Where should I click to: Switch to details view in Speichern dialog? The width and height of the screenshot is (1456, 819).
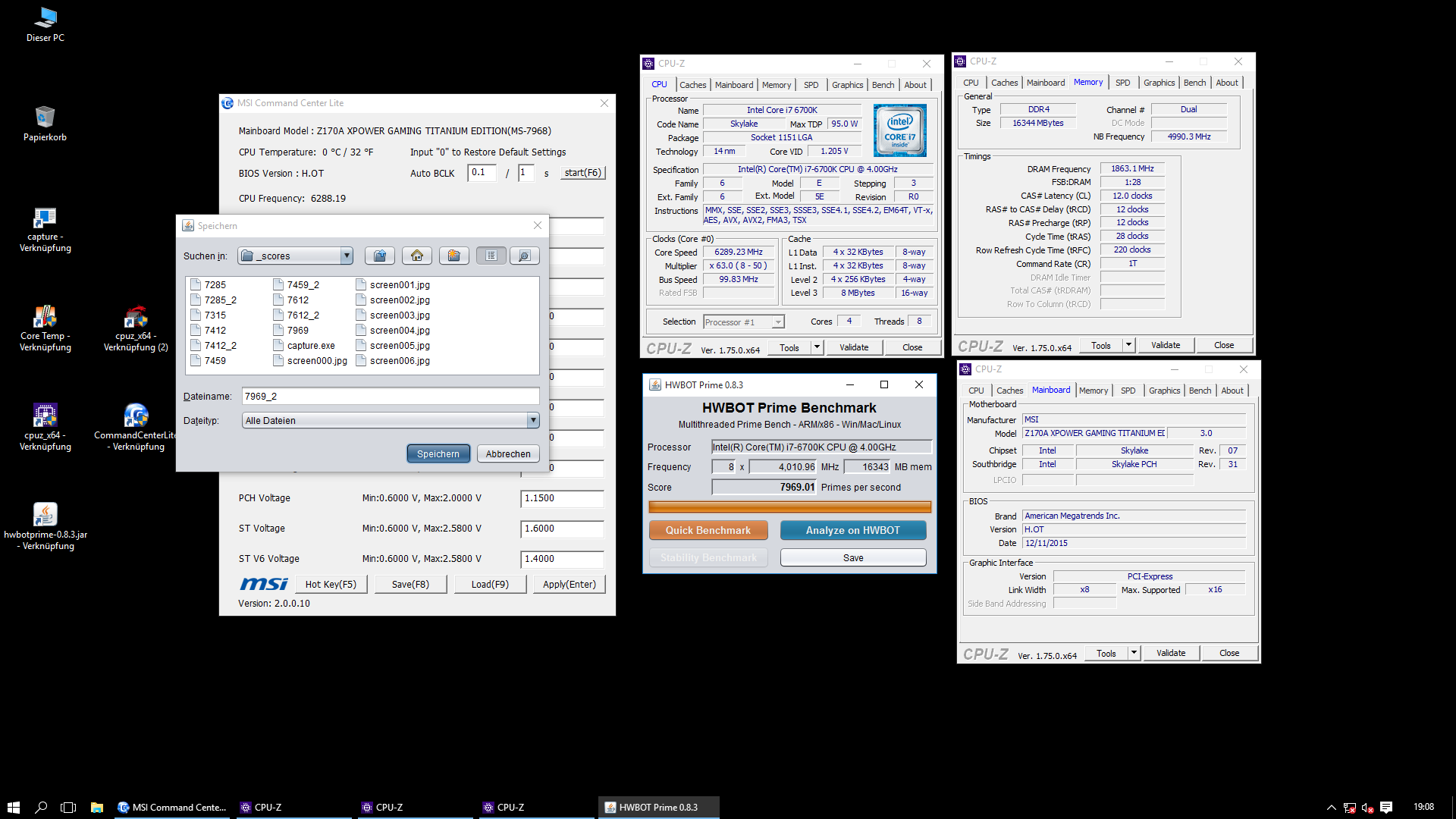525,256
